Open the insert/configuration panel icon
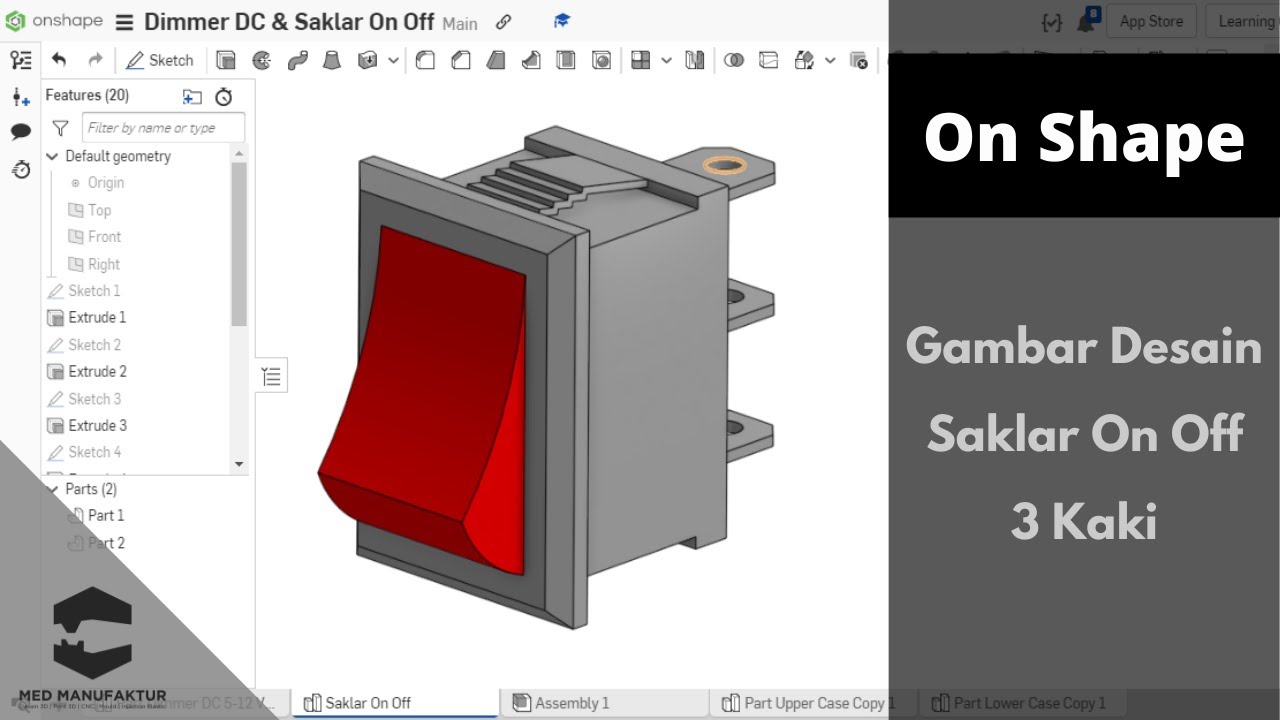Screen dimensions: 1280x720 coord(21,97)
